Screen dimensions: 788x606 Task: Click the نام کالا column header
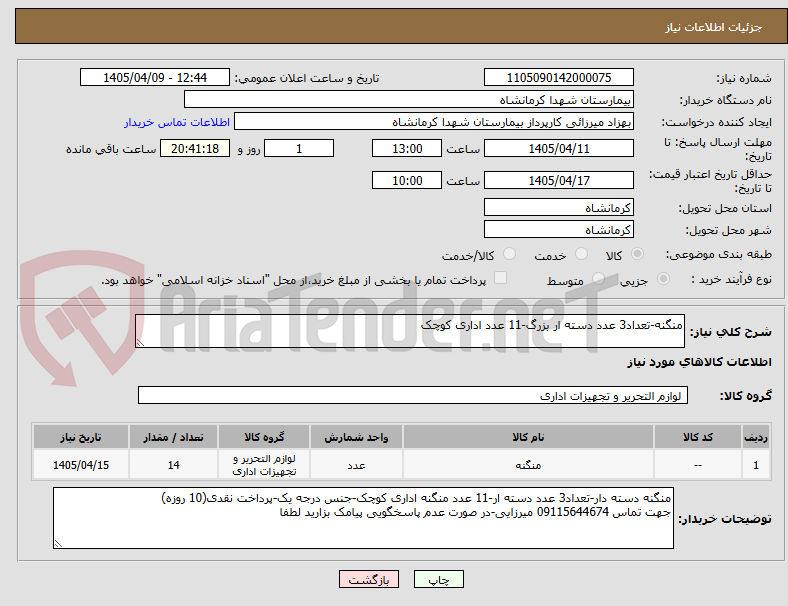coord(528,437)
